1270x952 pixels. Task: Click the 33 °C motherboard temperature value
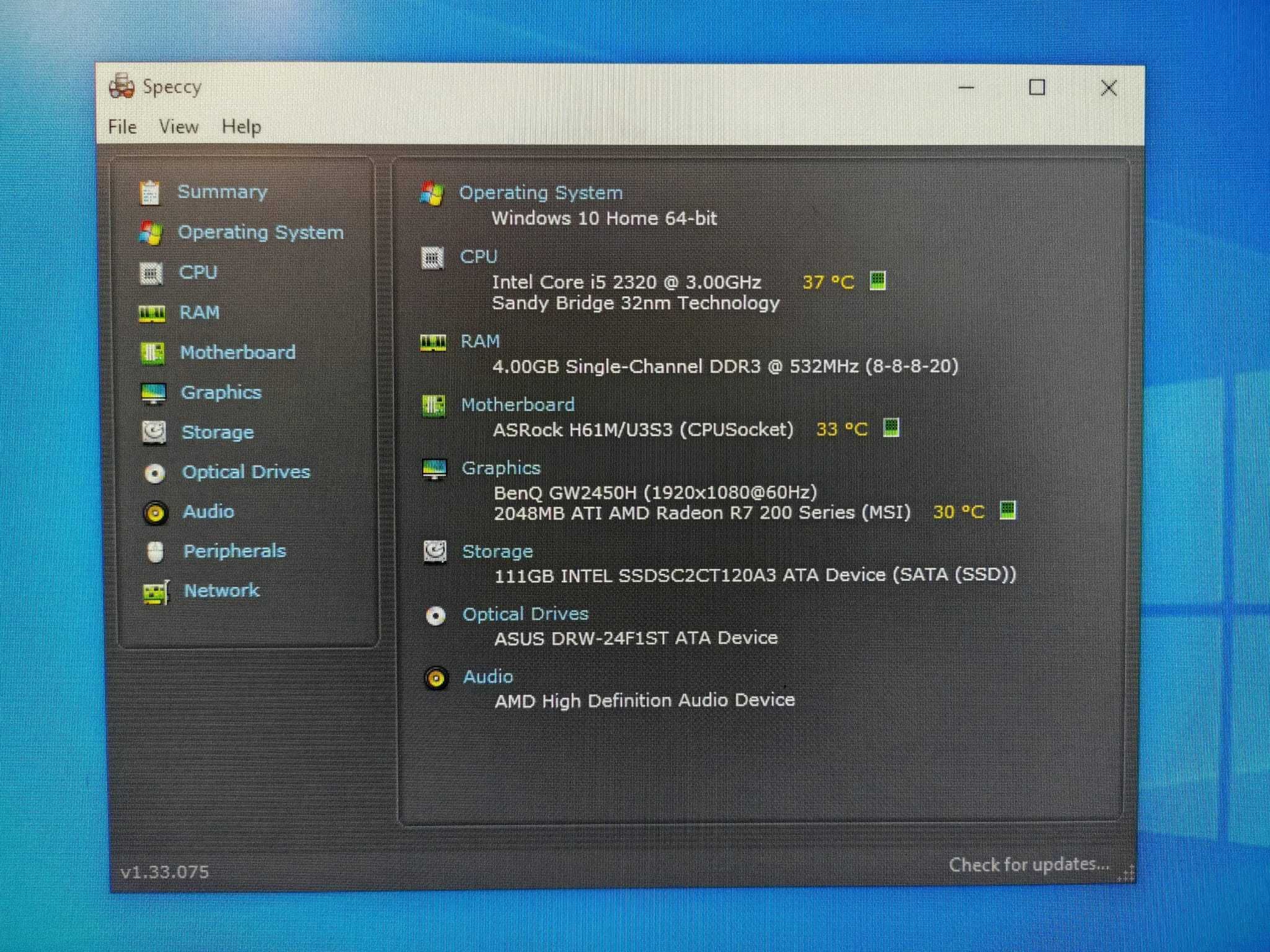842,429
